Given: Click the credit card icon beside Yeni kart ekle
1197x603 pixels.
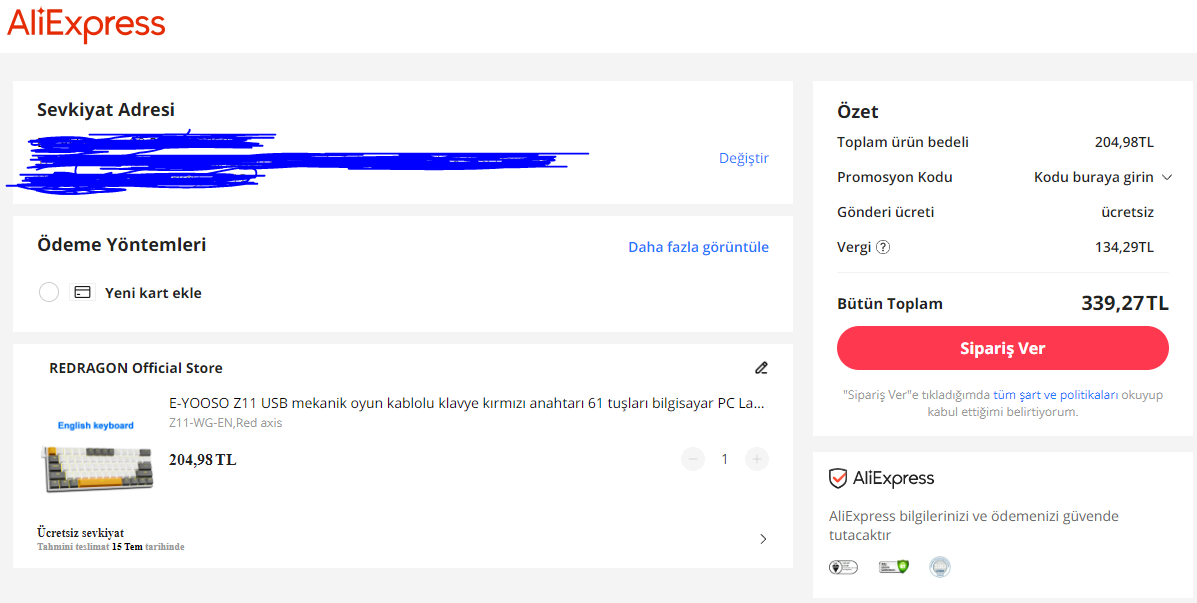Looking at the screenshot, I should (82, 292).
